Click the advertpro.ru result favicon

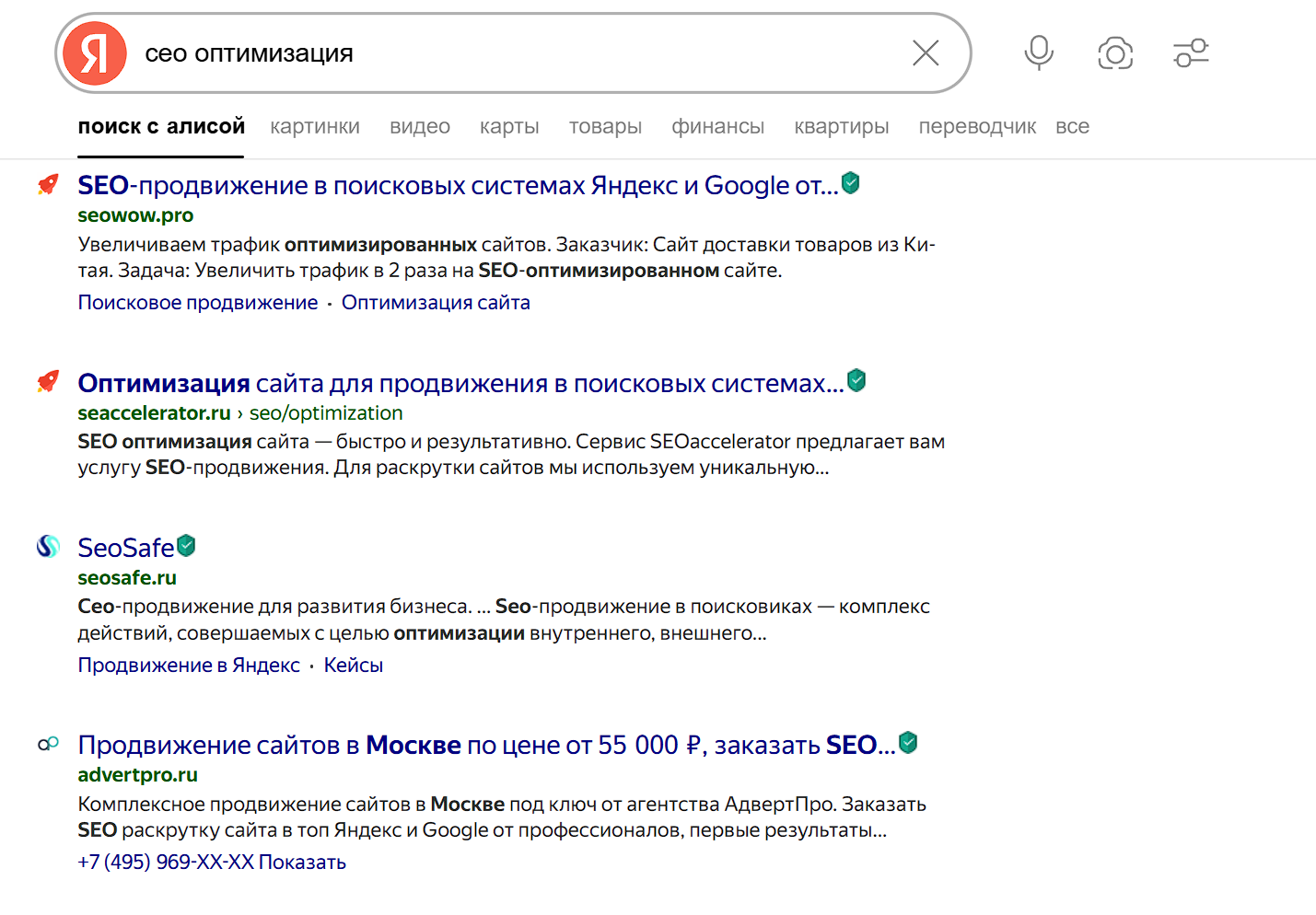pyautogui.click(x=47, y=743)
